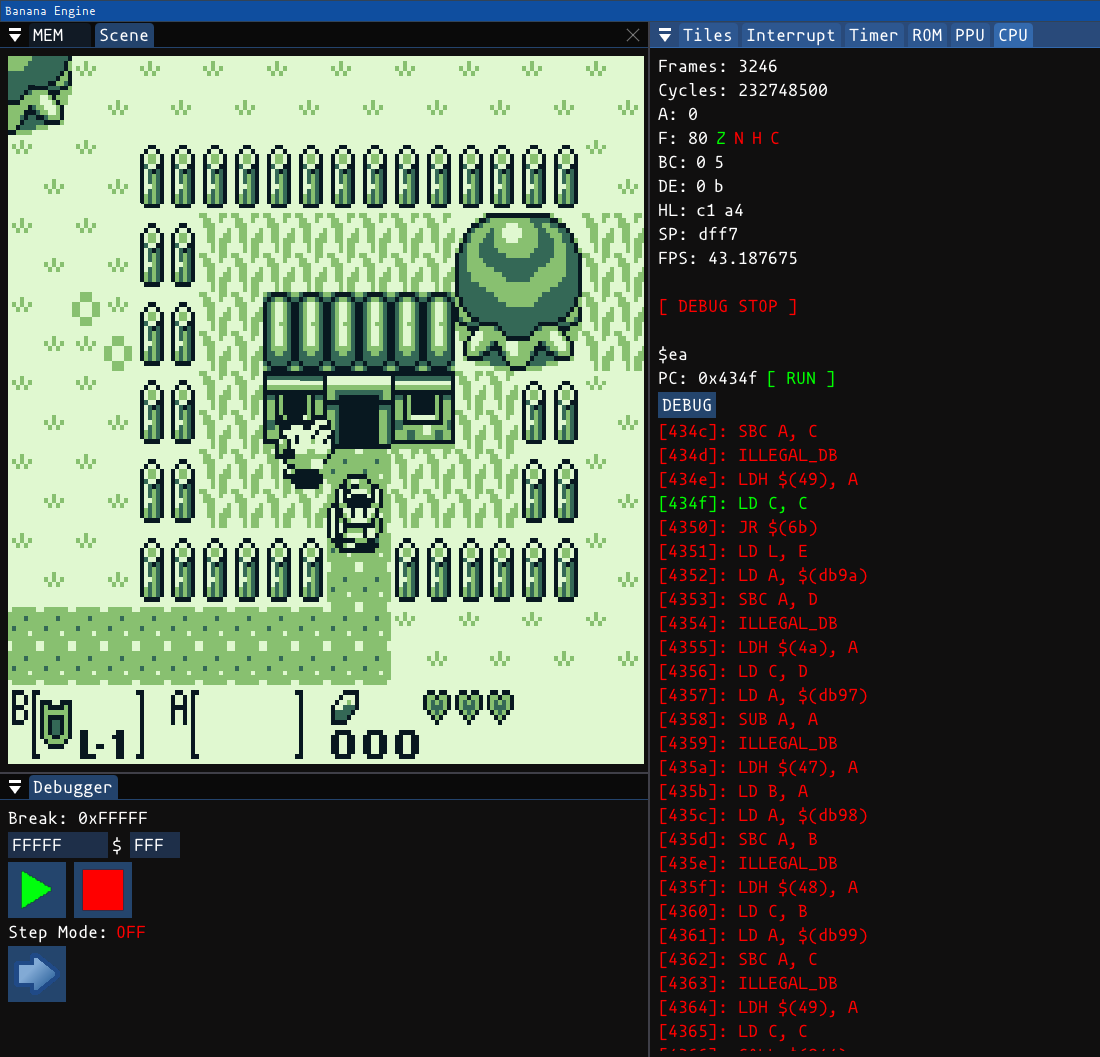Click the BC: 0 5 register line
Screen dimensions: 1100x1057
click(690, 162)
